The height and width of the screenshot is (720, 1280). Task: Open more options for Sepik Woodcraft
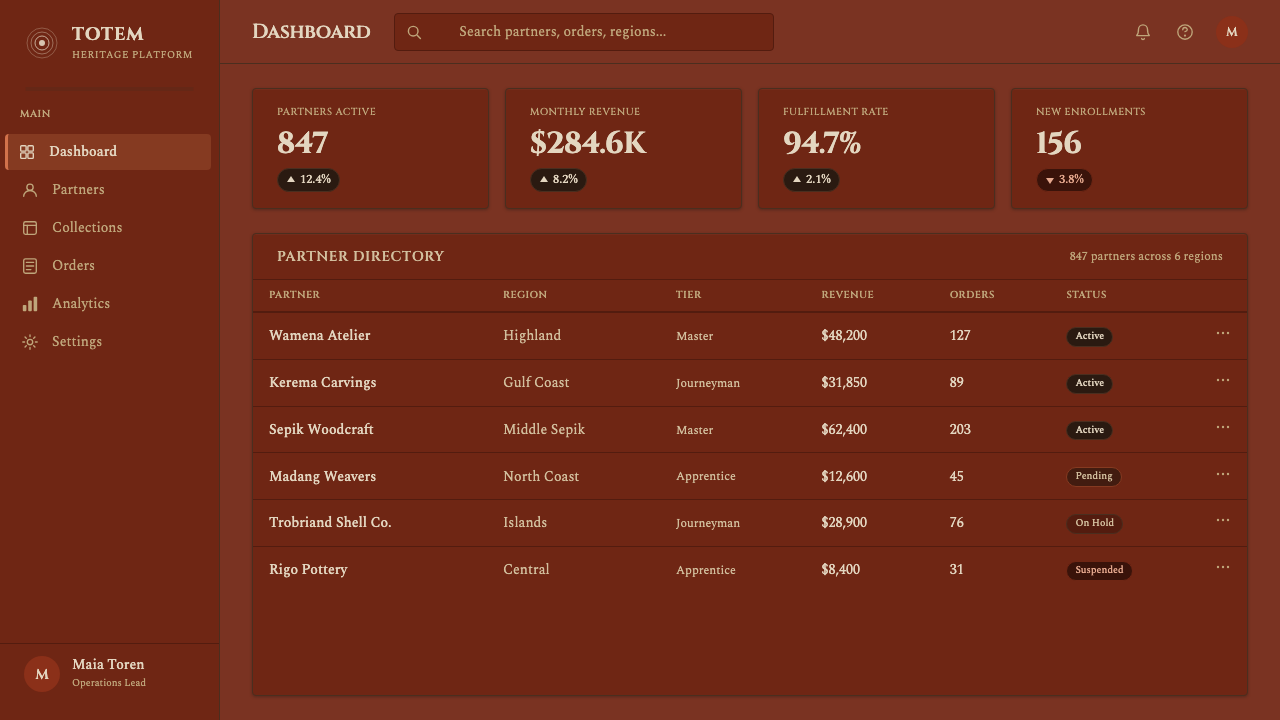1223,427
